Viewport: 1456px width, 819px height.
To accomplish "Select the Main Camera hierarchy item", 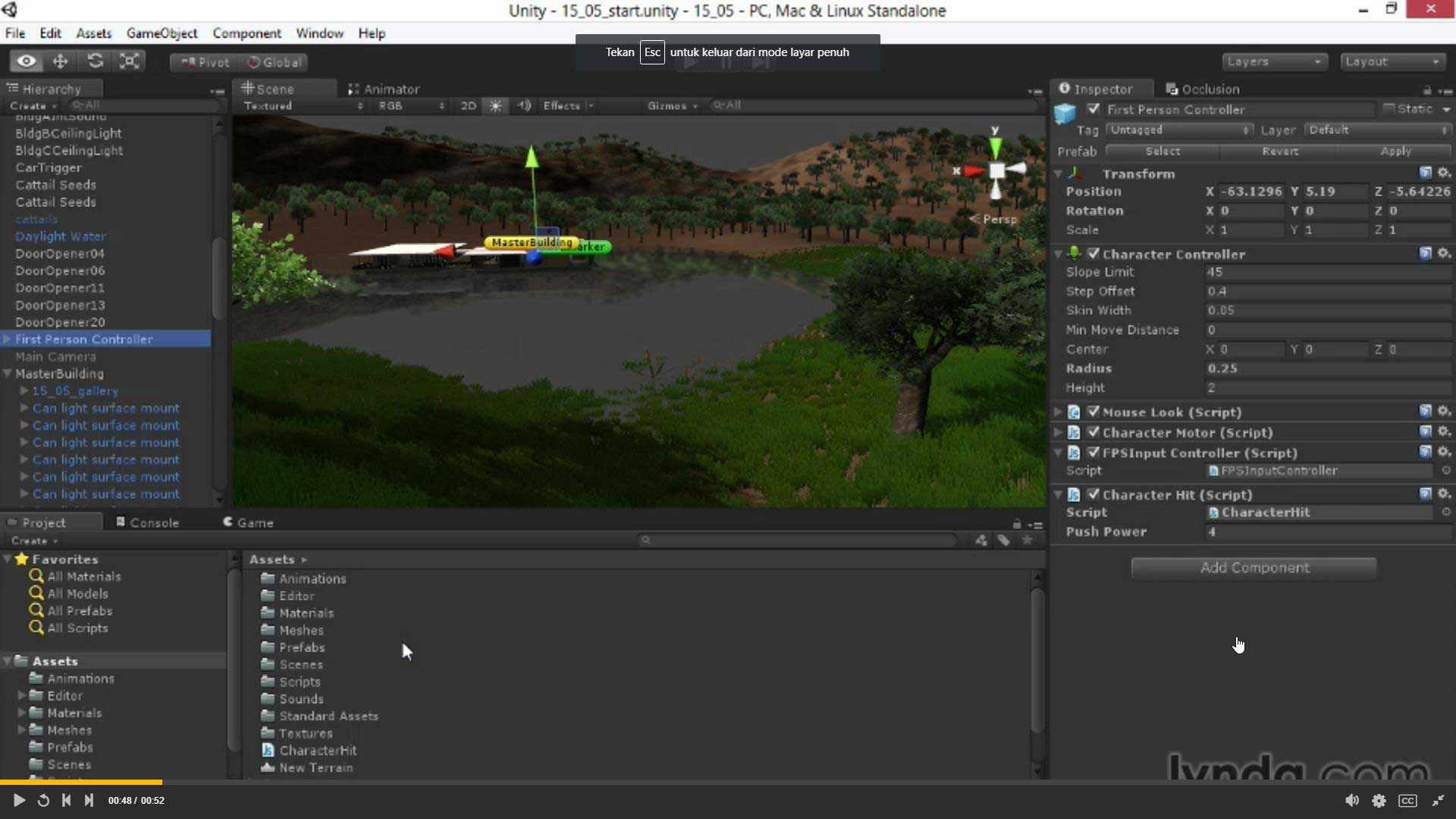I will 55,356.
